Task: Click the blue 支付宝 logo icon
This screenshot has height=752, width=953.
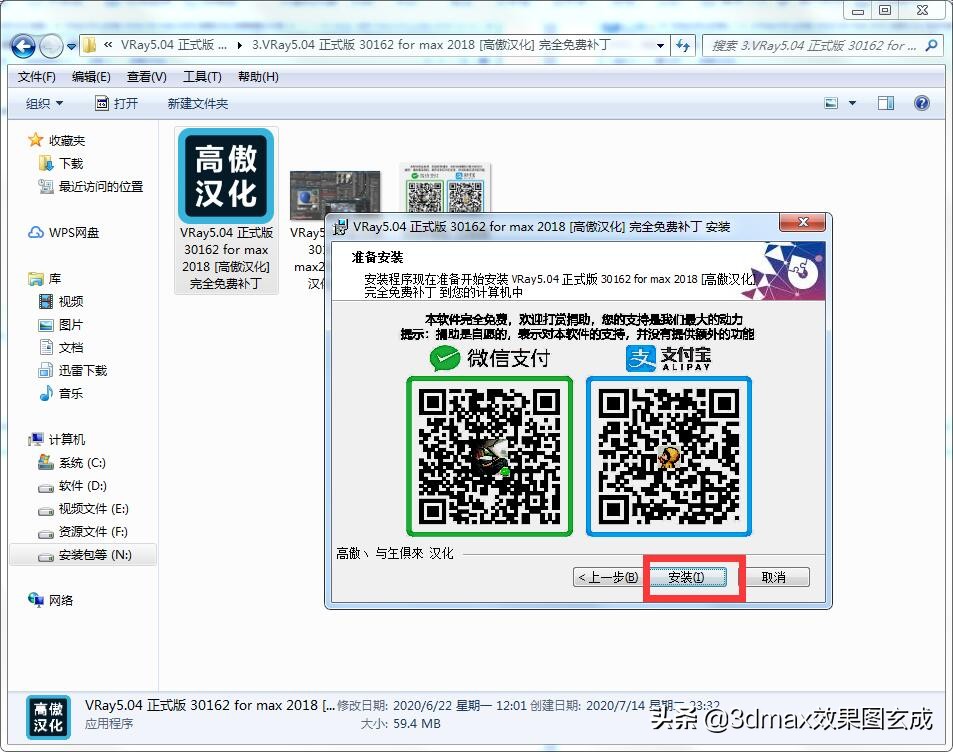Action: [x=641, y=358]
